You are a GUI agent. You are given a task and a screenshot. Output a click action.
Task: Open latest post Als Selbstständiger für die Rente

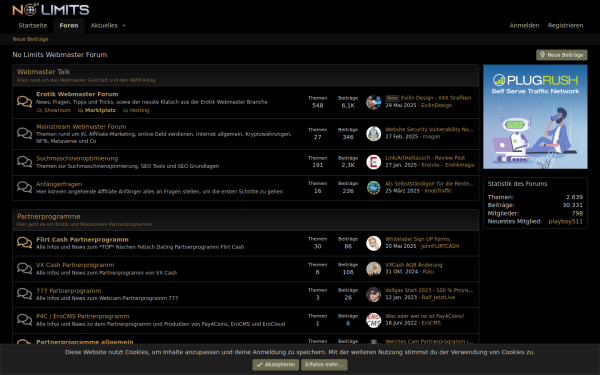429,184
